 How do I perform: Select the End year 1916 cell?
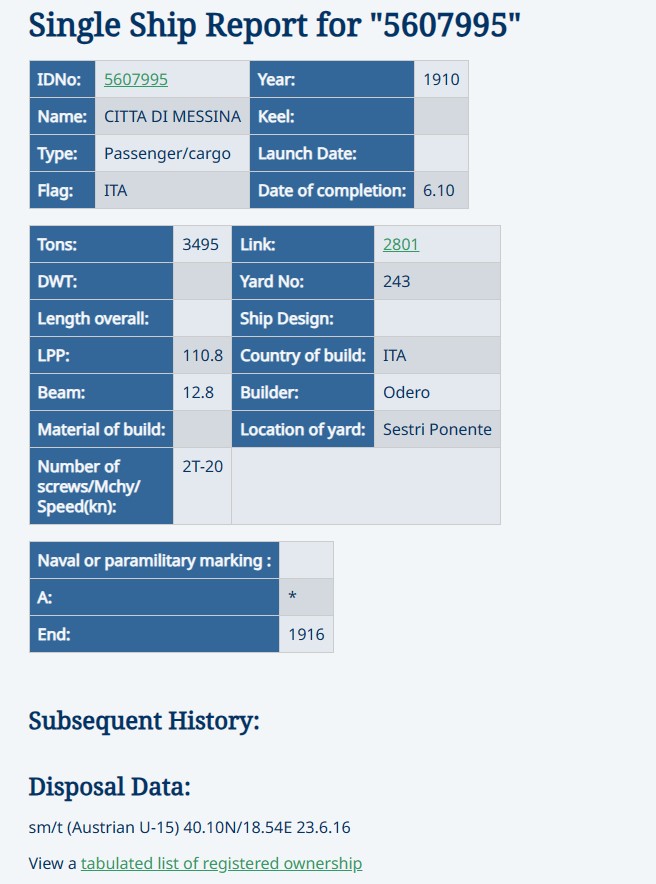tap(306, 634)
